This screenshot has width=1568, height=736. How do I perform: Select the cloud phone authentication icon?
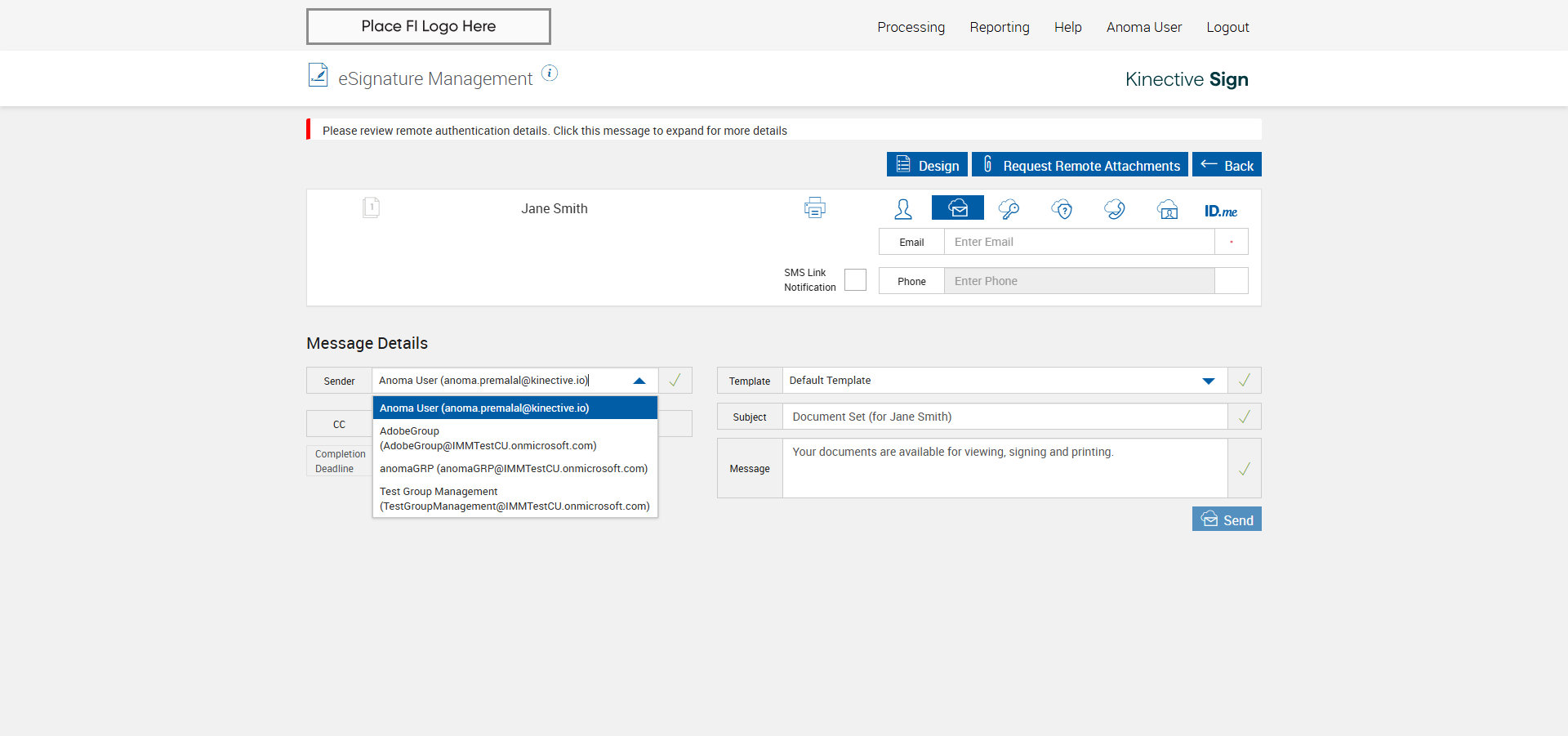pyautogui.click(x=1114, y=209)
